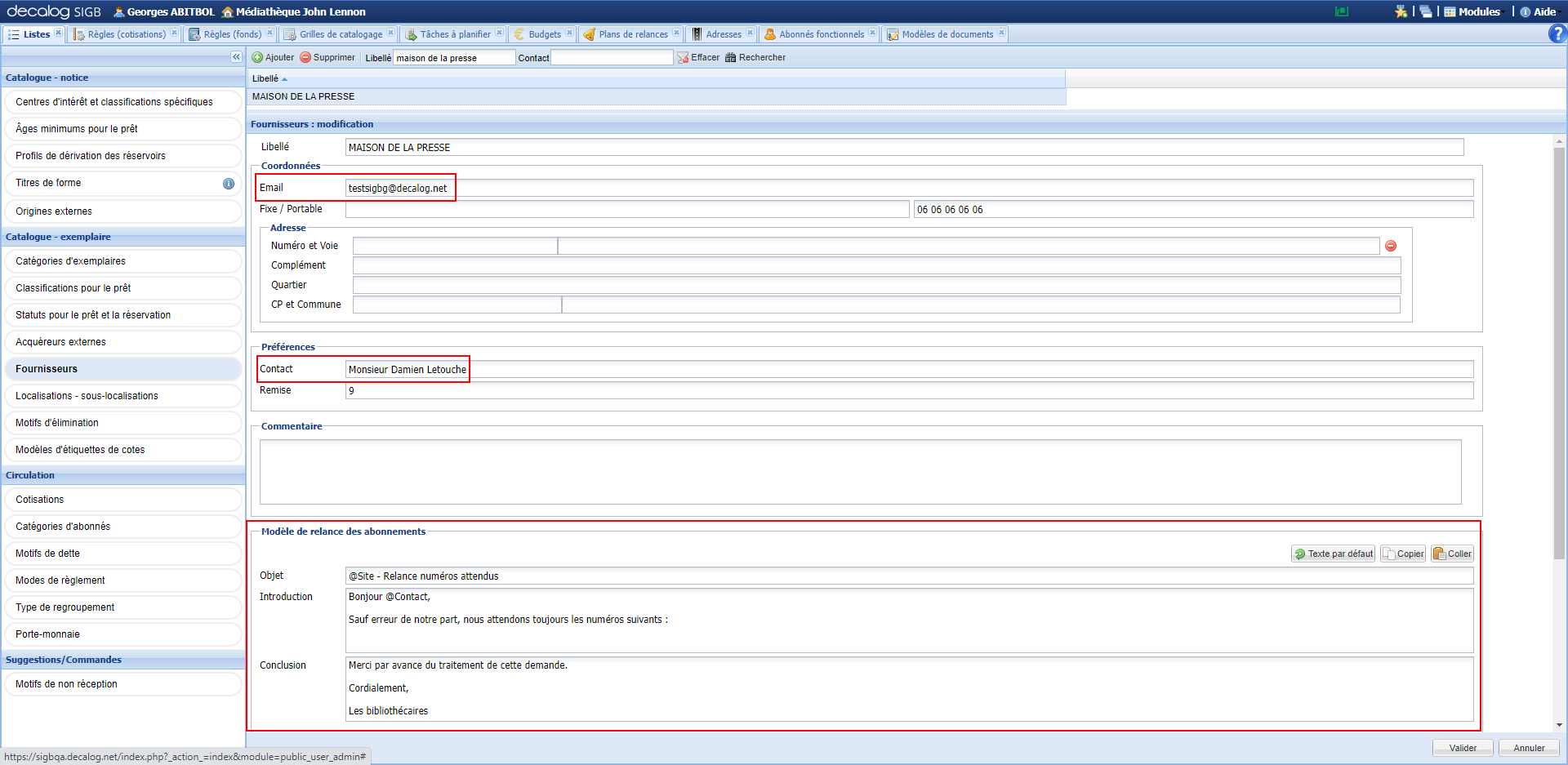Click Texte par défaut
1568x765 pixels.
[1333, 554]
